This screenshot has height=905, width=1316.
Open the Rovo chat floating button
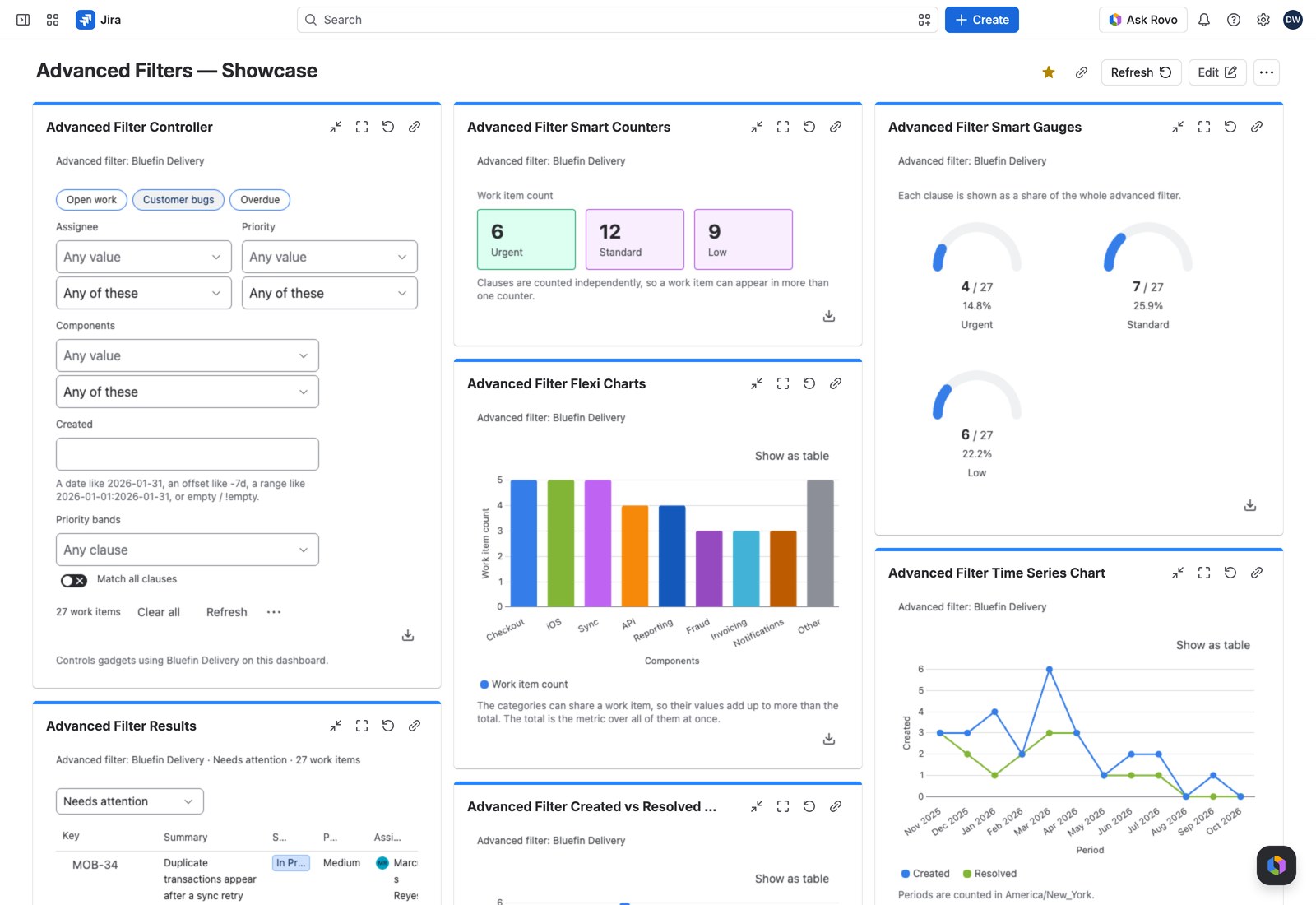pos(1277,866)
